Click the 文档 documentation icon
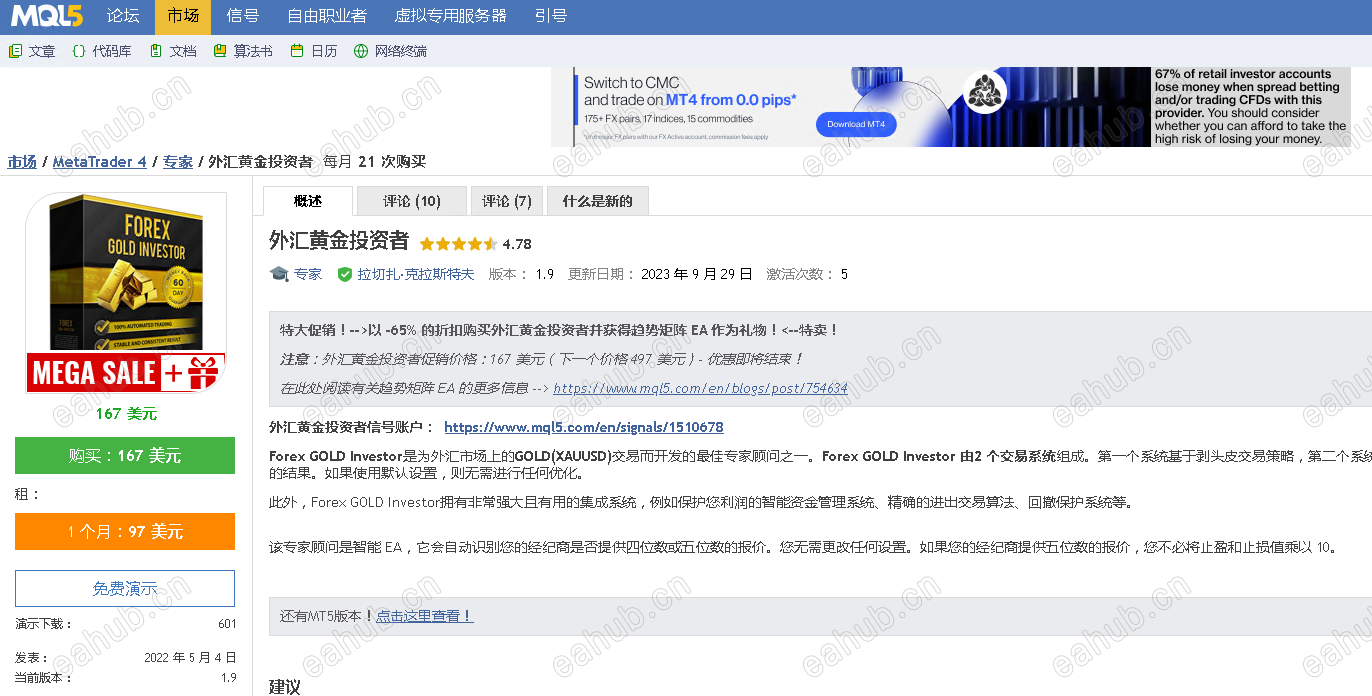 [156, 51]
